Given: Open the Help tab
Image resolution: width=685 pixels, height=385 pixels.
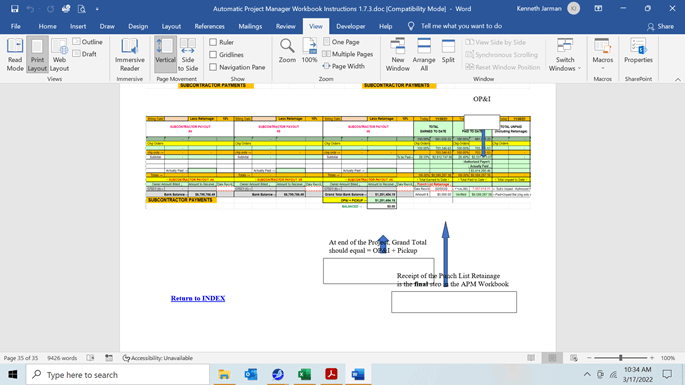Looking at the screenshot, I should point(385,26).
